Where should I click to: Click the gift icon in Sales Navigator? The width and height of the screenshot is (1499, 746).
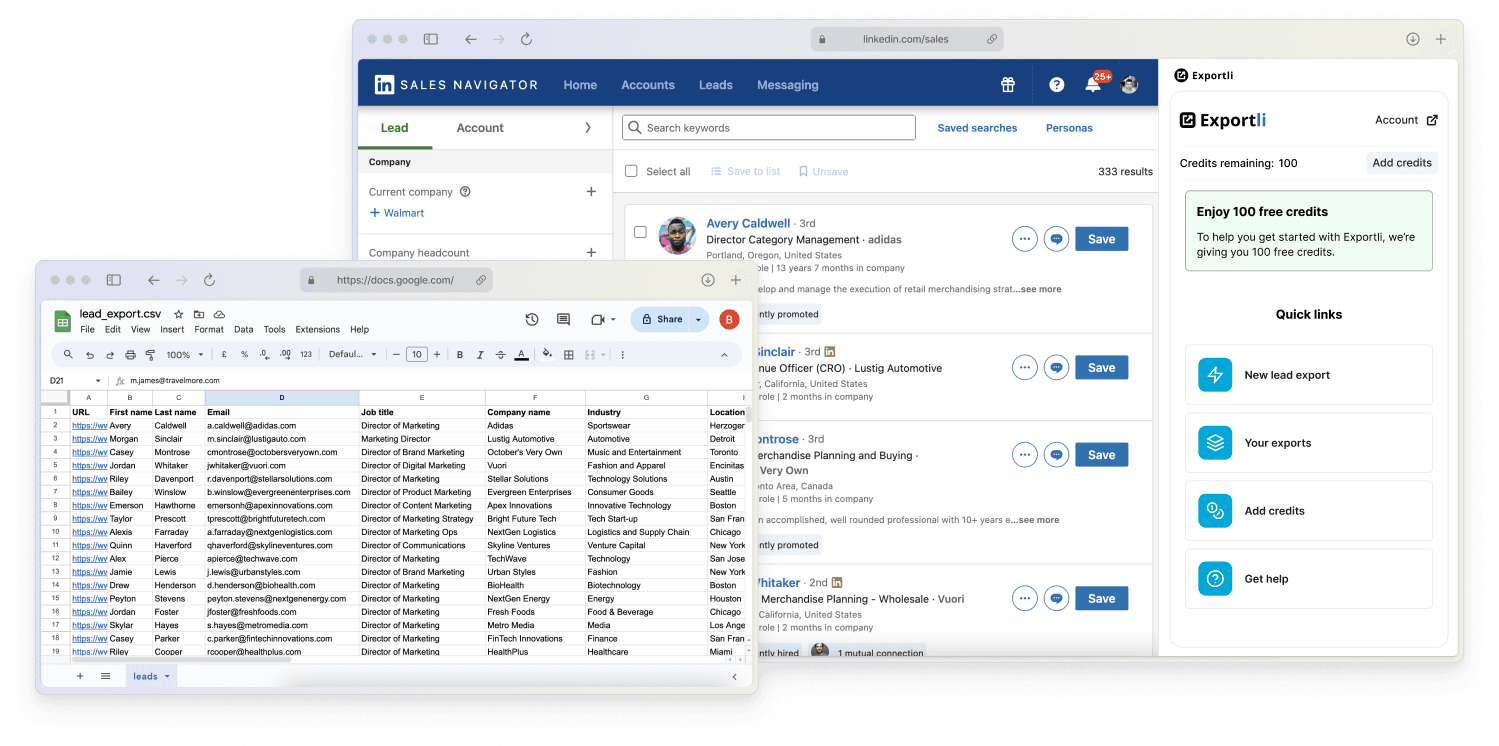tap(1008, 85)
